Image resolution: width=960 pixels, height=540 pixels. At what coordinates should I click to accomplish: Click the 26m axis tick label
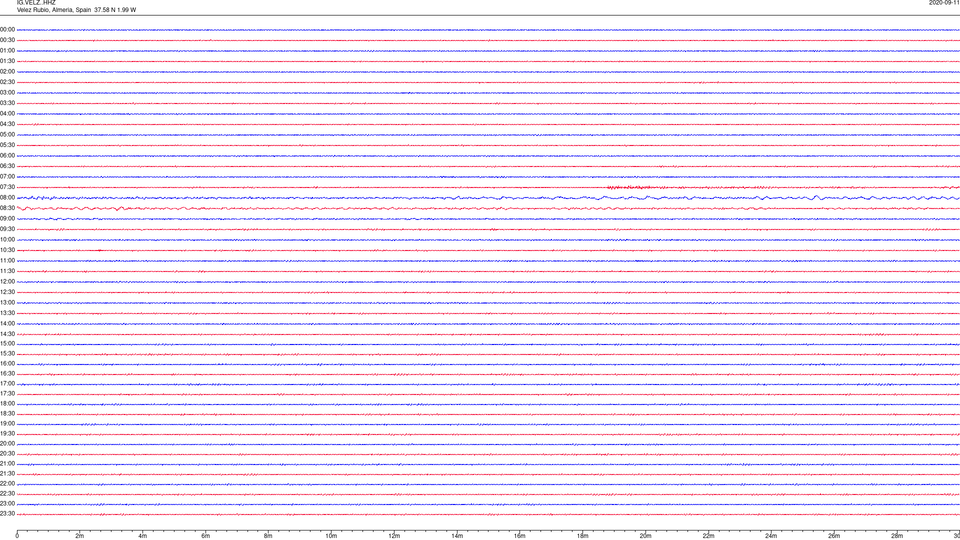tap(834, 536)
